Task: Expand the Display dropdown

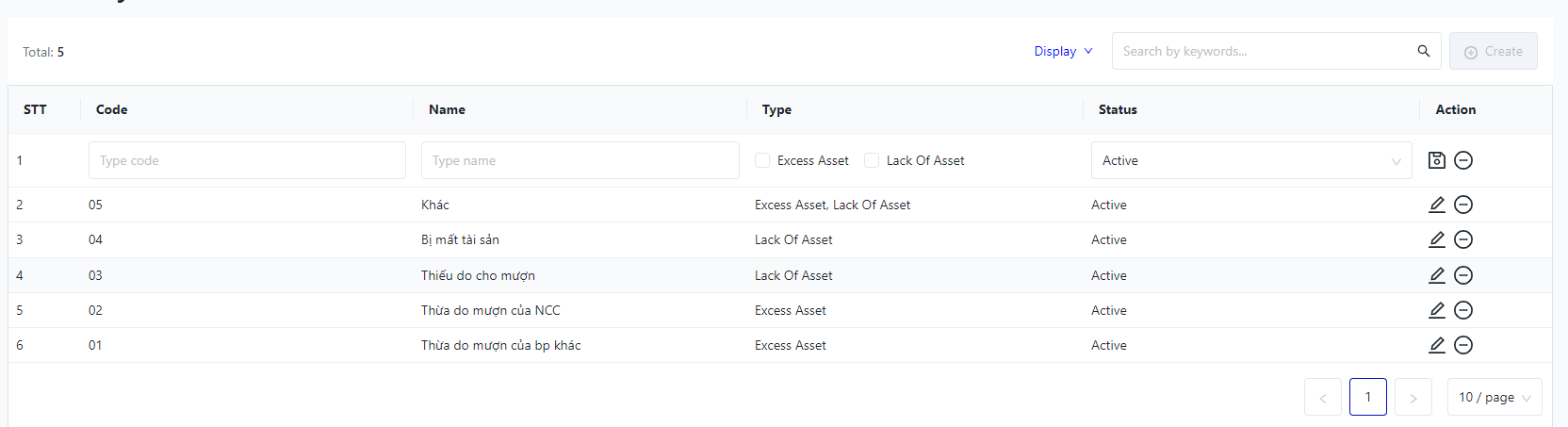Action: [x=1063, y=51]
